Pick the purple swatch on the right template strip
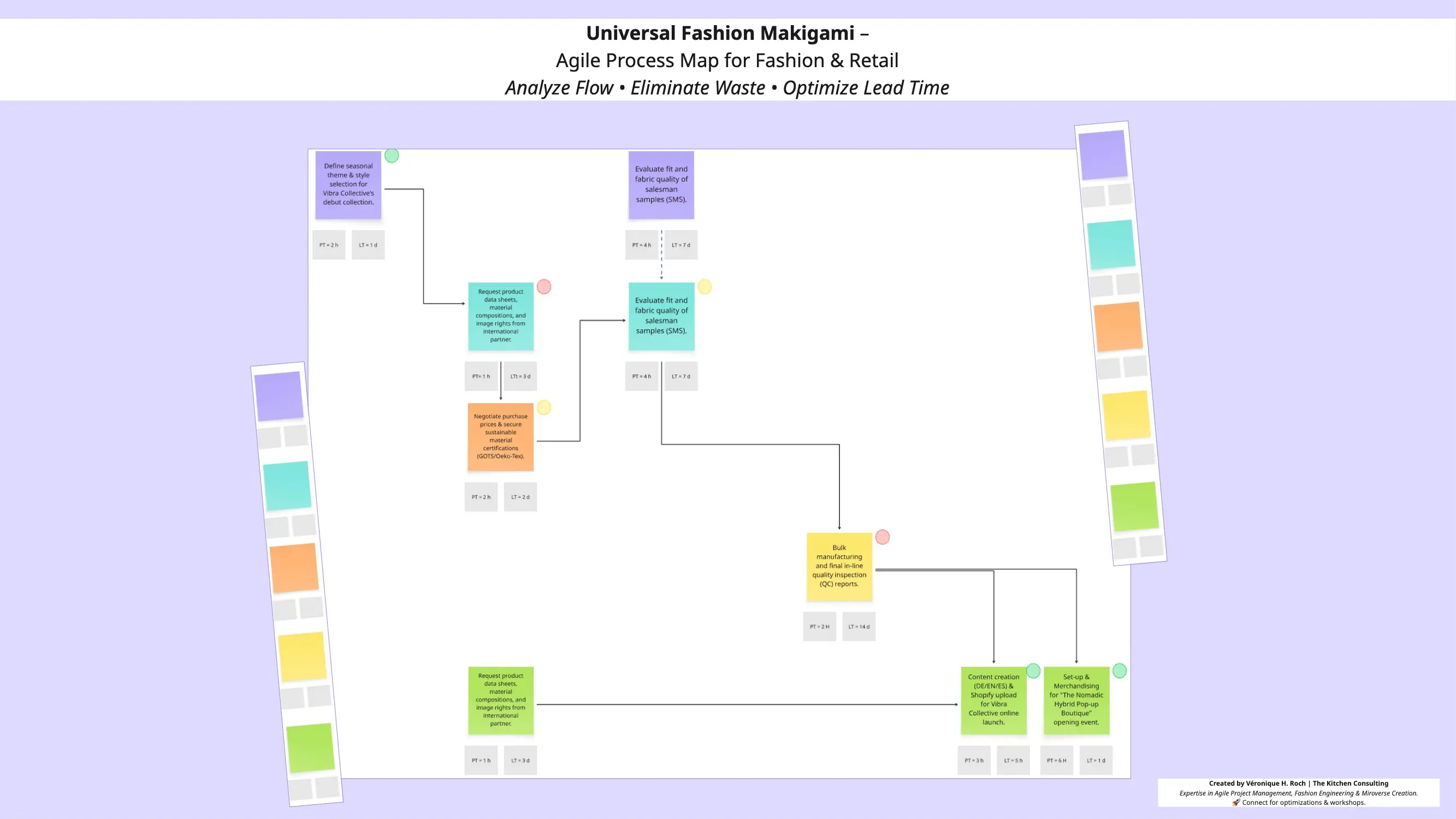Screen dimensions: 1456x819 coord(1103,155)
